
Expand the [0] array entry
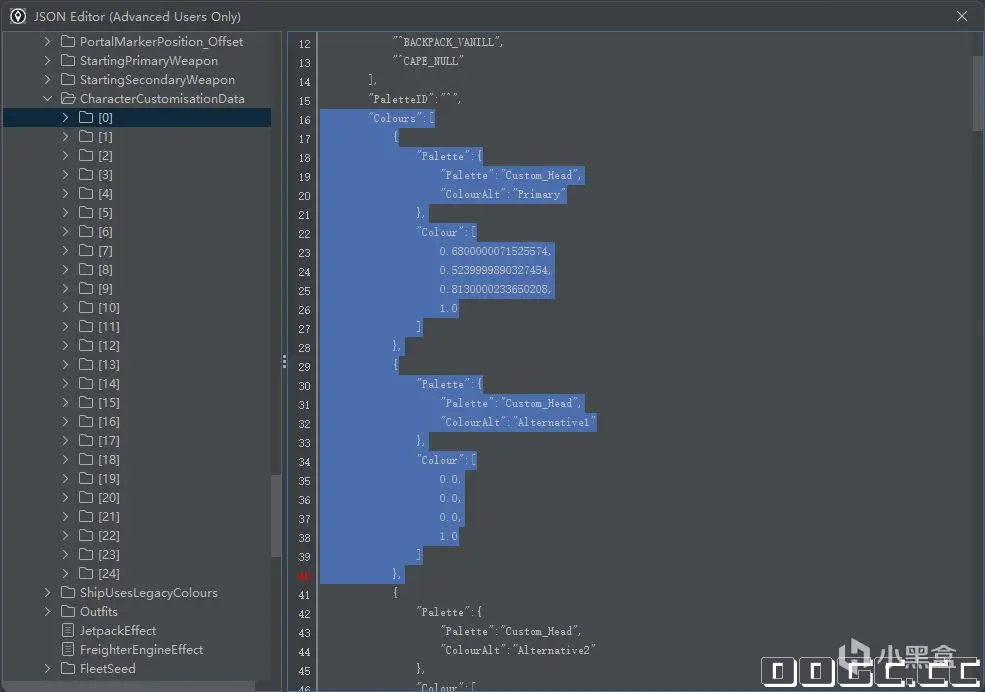point(65,117)
